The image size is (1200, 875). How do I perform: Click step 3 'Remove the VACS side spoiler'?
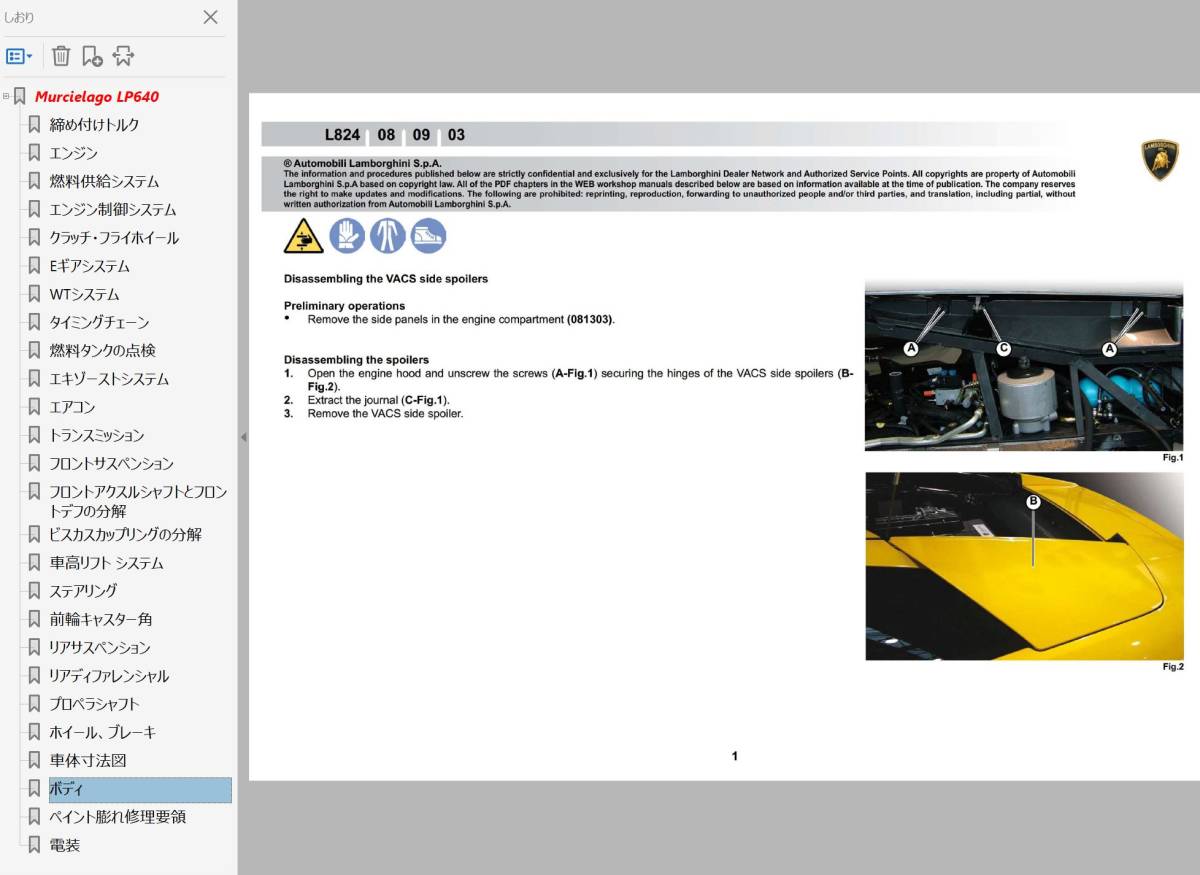click(x=385, y=413)
